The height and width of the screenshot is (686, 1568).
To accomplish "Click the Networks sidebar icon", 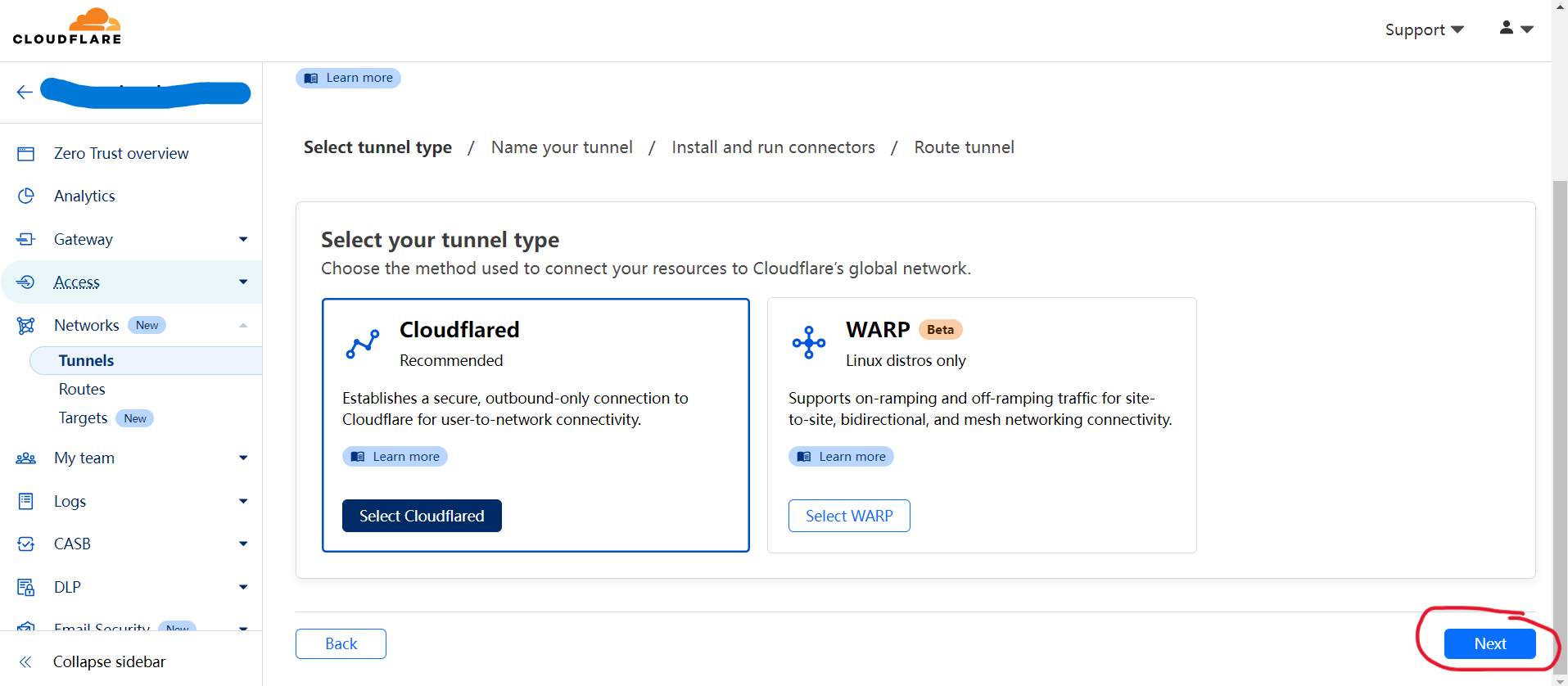I will [26, 326].
